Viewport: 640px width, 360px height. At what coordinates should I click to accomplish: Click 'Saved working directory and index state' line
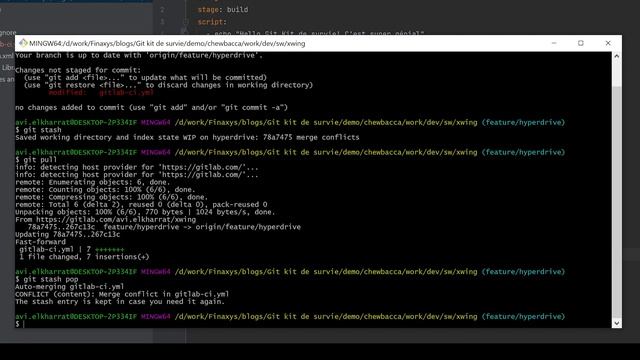pyautogui.click(x=187, y=137)
